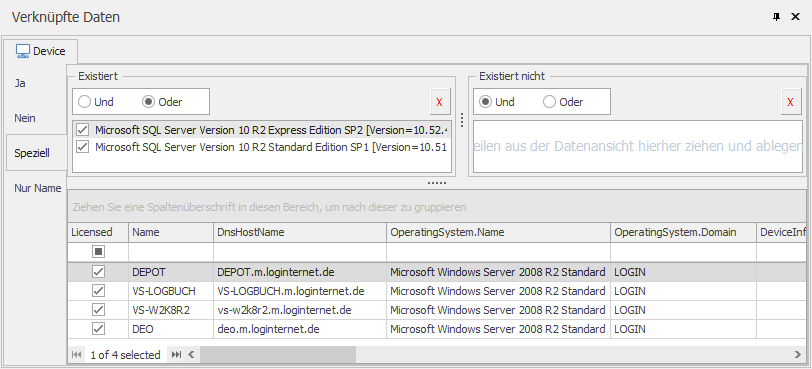Select Oder in Existiert nicht group
The height and width of the screenshot is (369, 812).
563,102
